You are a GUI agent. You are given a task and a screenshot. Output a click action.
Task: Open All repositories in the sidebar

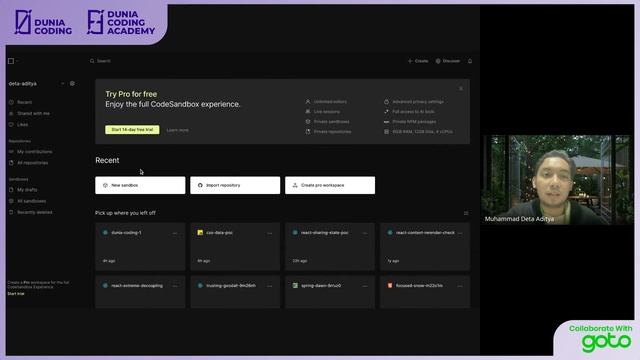(33, 162)
